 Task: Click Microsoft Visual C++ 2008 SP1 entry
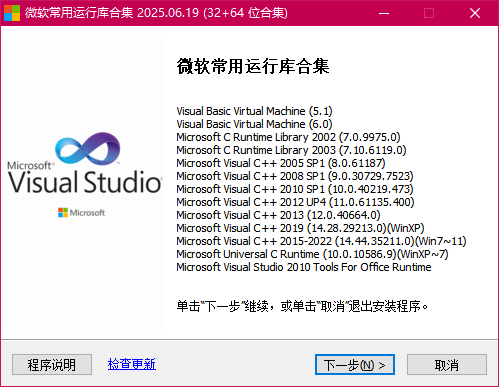click(x=295, y=176)
